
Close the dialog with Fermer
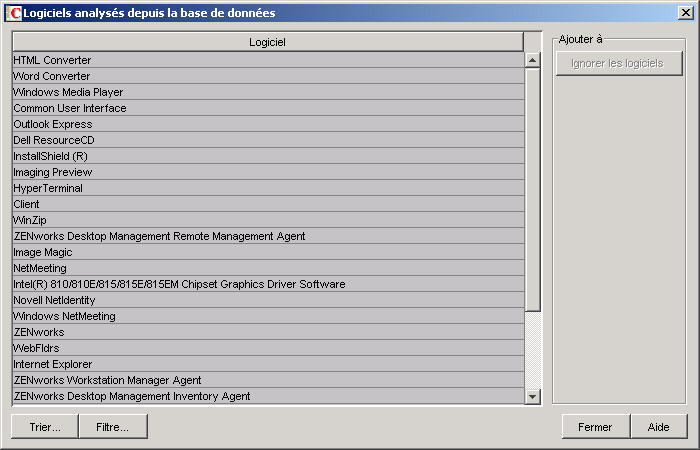(595, 427)
